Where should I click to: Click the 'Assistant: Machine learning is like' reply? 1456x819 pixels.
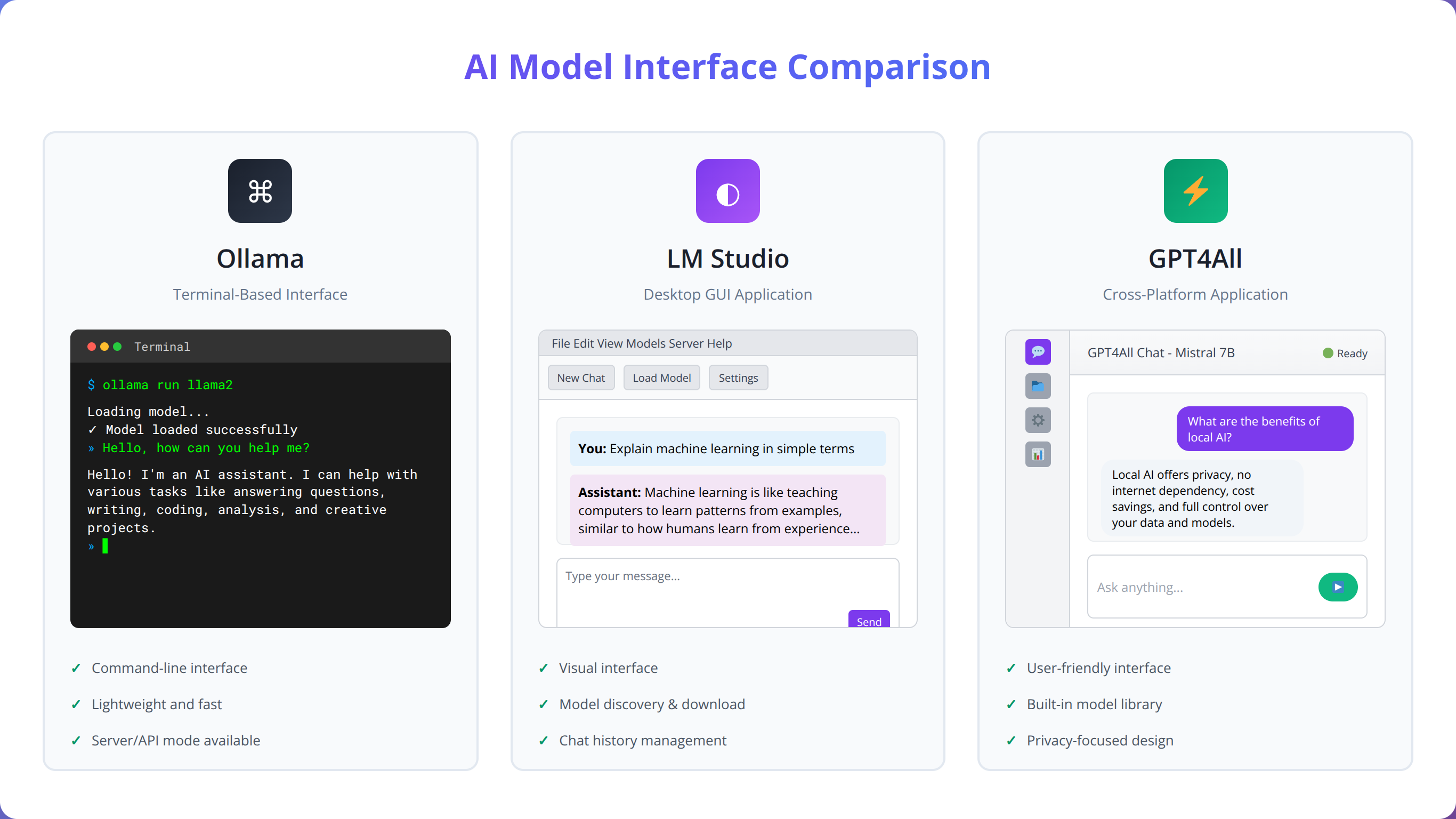(727, 510)
